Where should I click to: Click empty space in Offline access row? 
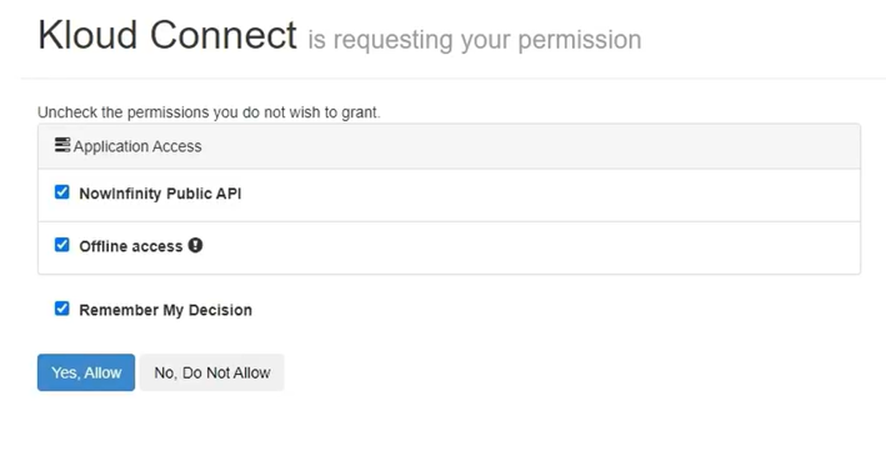point(550,246)
